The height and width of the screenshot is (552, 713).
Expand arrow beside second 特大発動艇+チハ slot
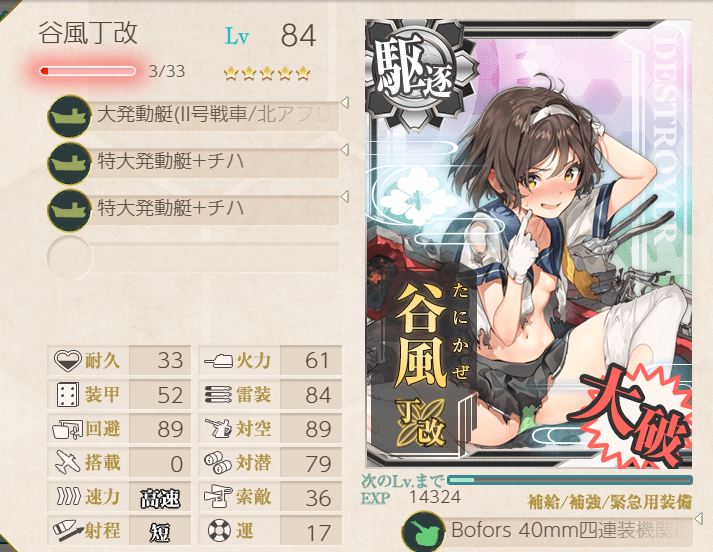(345, 196)
